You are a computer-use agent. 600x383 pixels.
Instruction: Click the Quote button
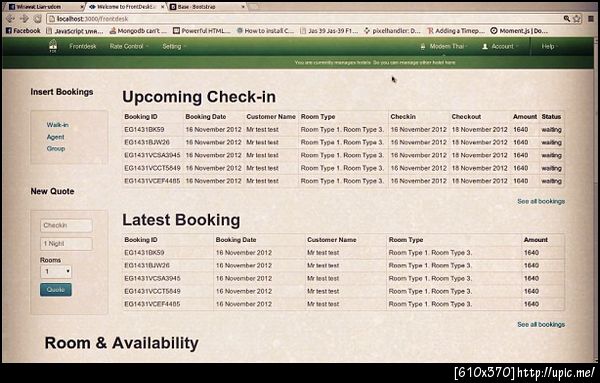tap(56, 290)
